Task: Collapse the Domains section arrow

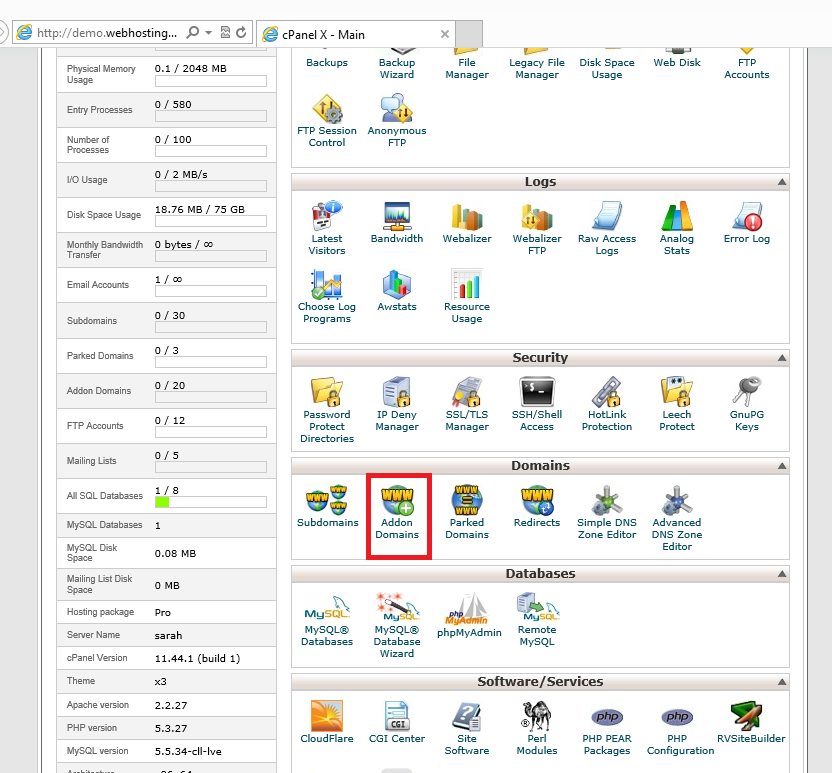Action: click(780, 466)
